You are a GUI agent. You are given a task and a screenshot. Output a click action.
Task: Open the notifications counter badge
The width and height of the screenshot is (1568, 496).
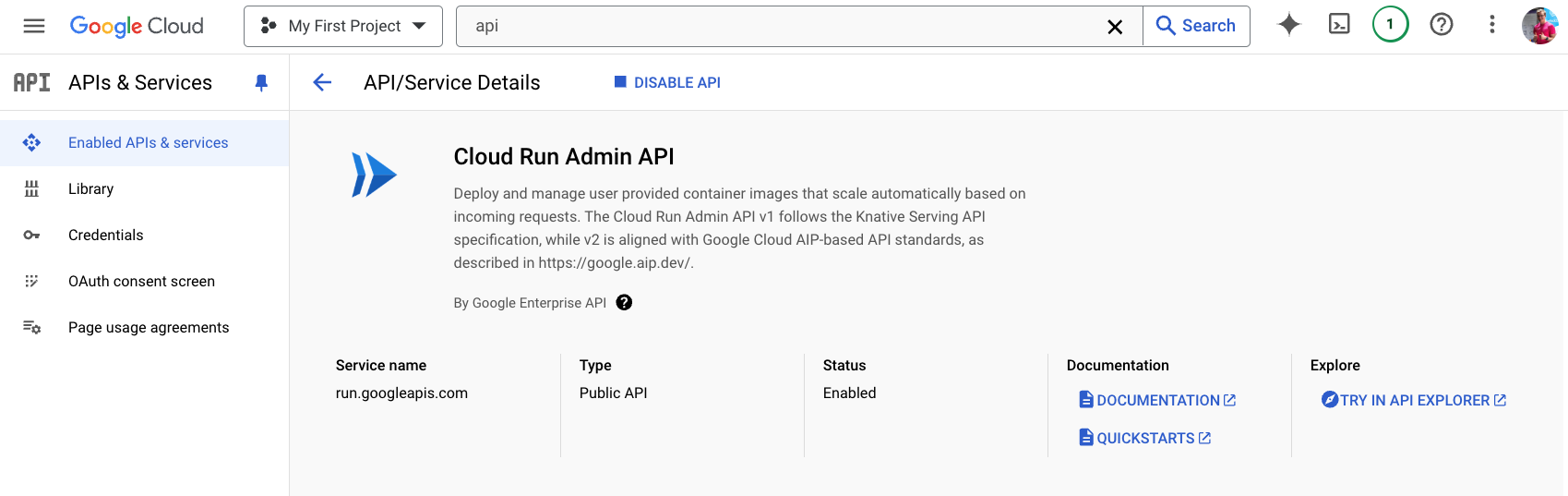click(1390, 25)
